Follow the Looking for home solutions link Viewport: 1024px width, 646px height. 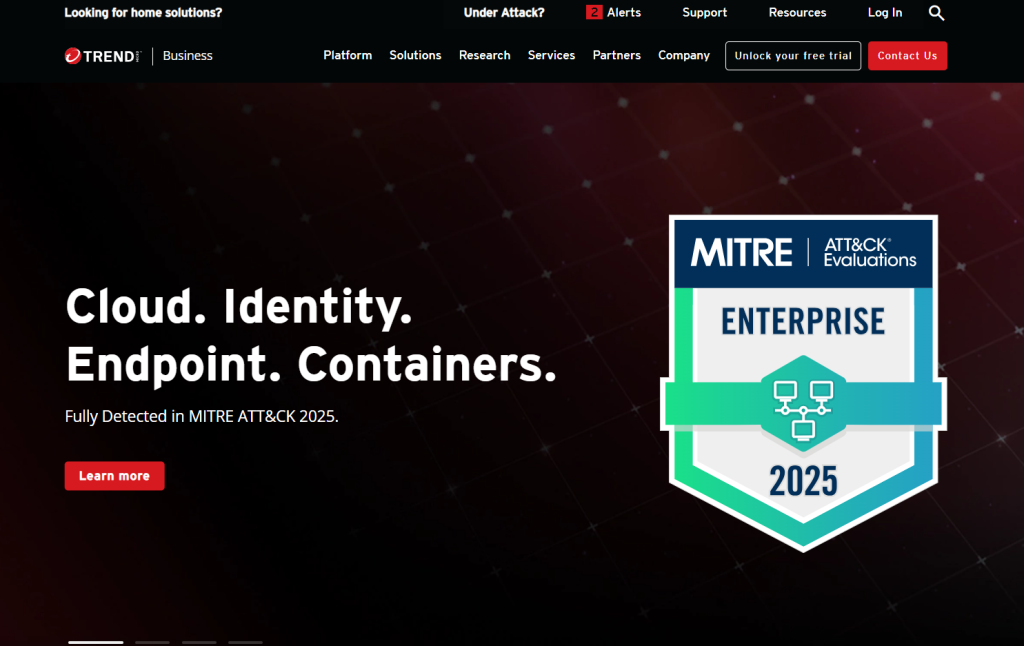coord(143,13)
